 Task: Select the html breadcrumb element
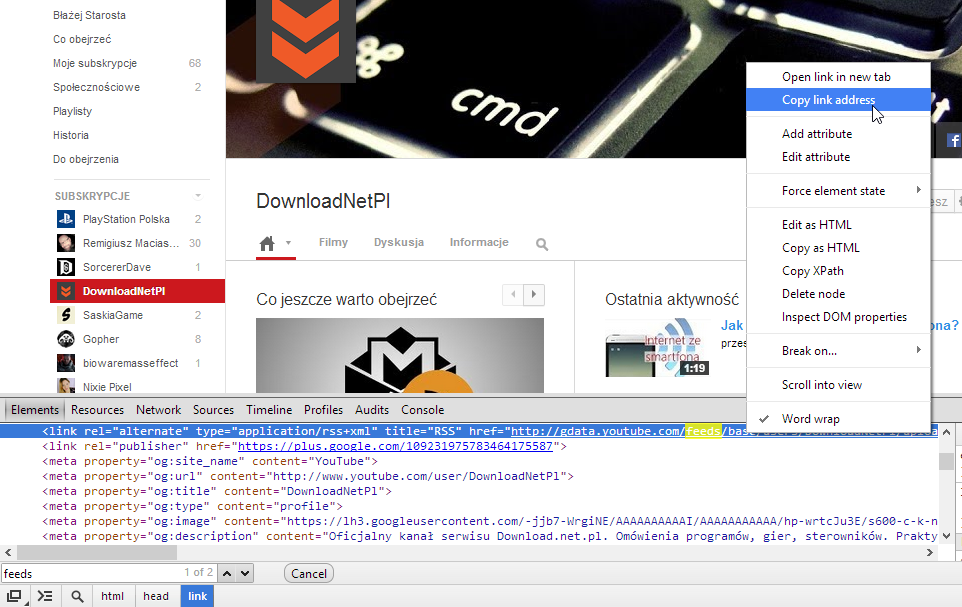point(112,596)
